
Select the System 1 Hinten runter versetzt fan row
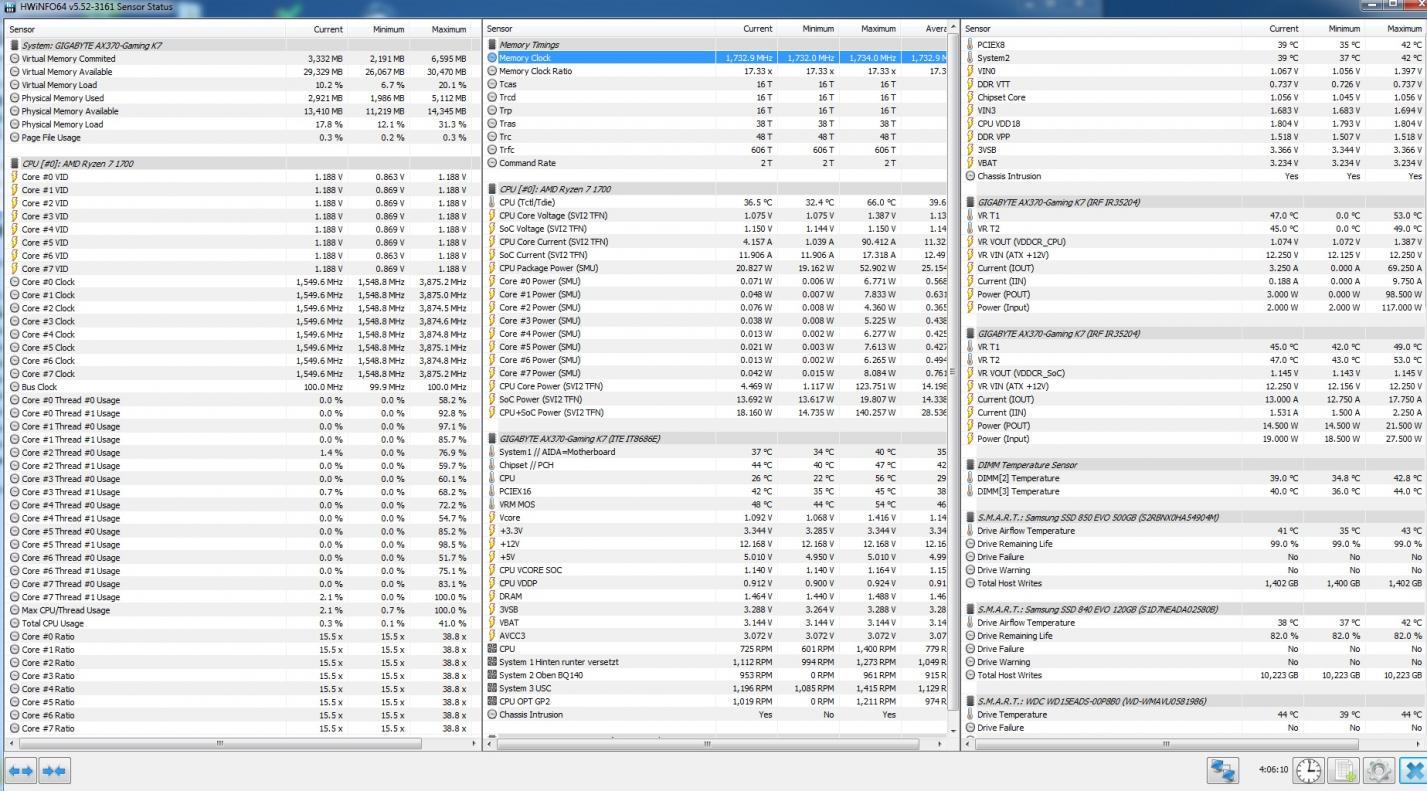click(x=715, y=662)
